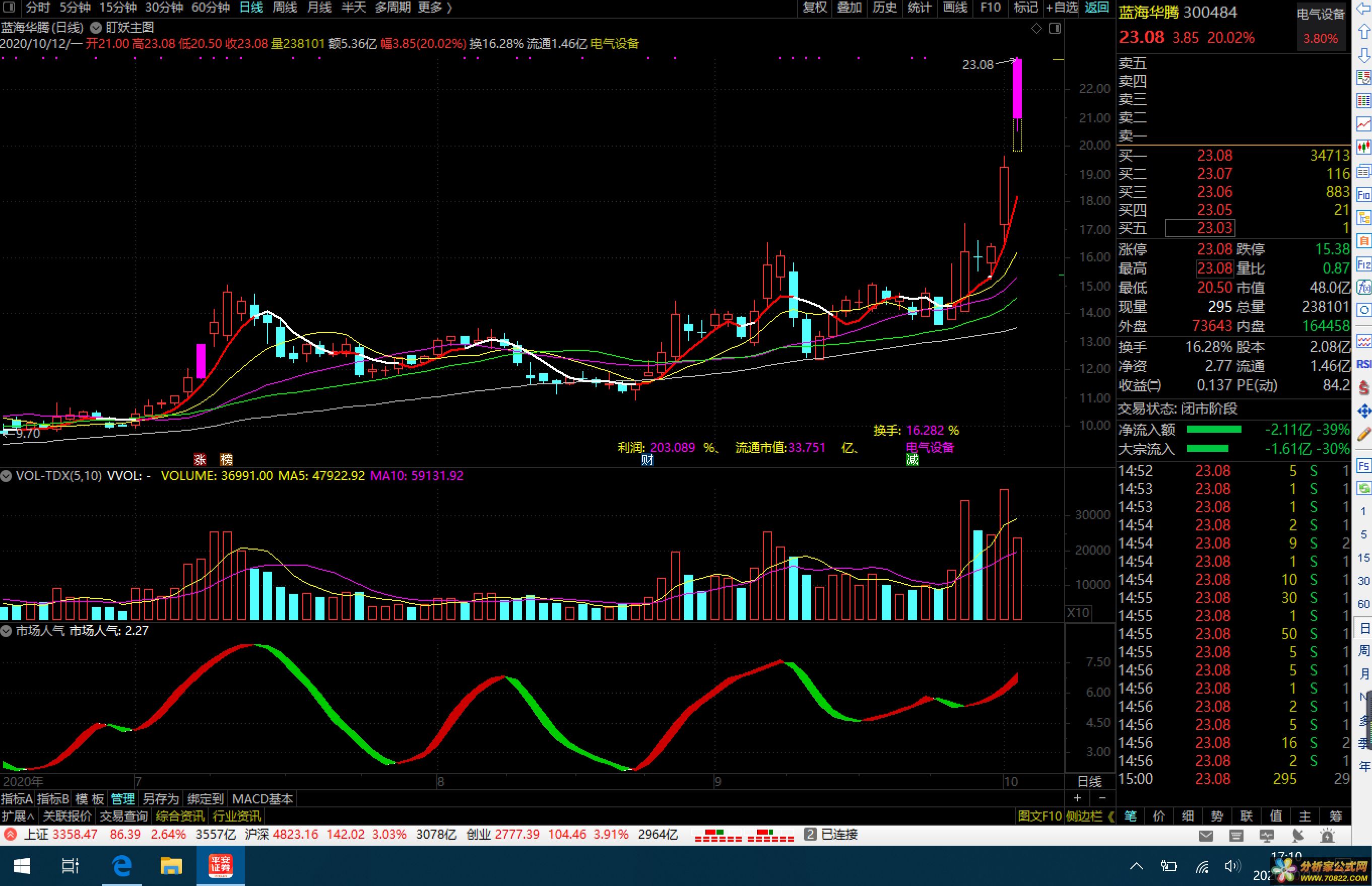The width and height of the screenshot is (1372, 886).
Task: Click the Ping An Securities taskbar icon
Action: pos(220,865)
